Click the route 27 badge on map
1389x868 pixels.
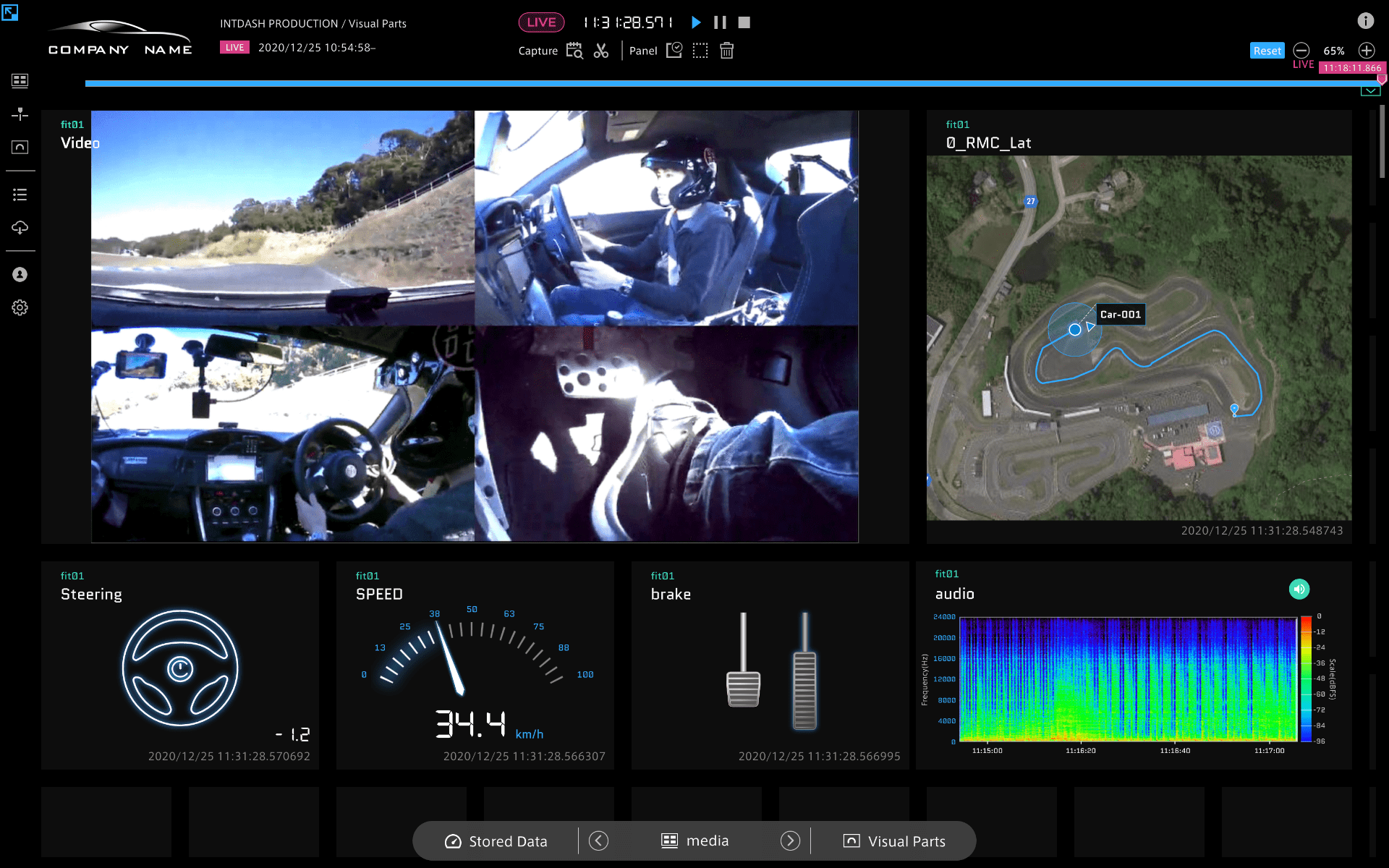(1031, 202)
